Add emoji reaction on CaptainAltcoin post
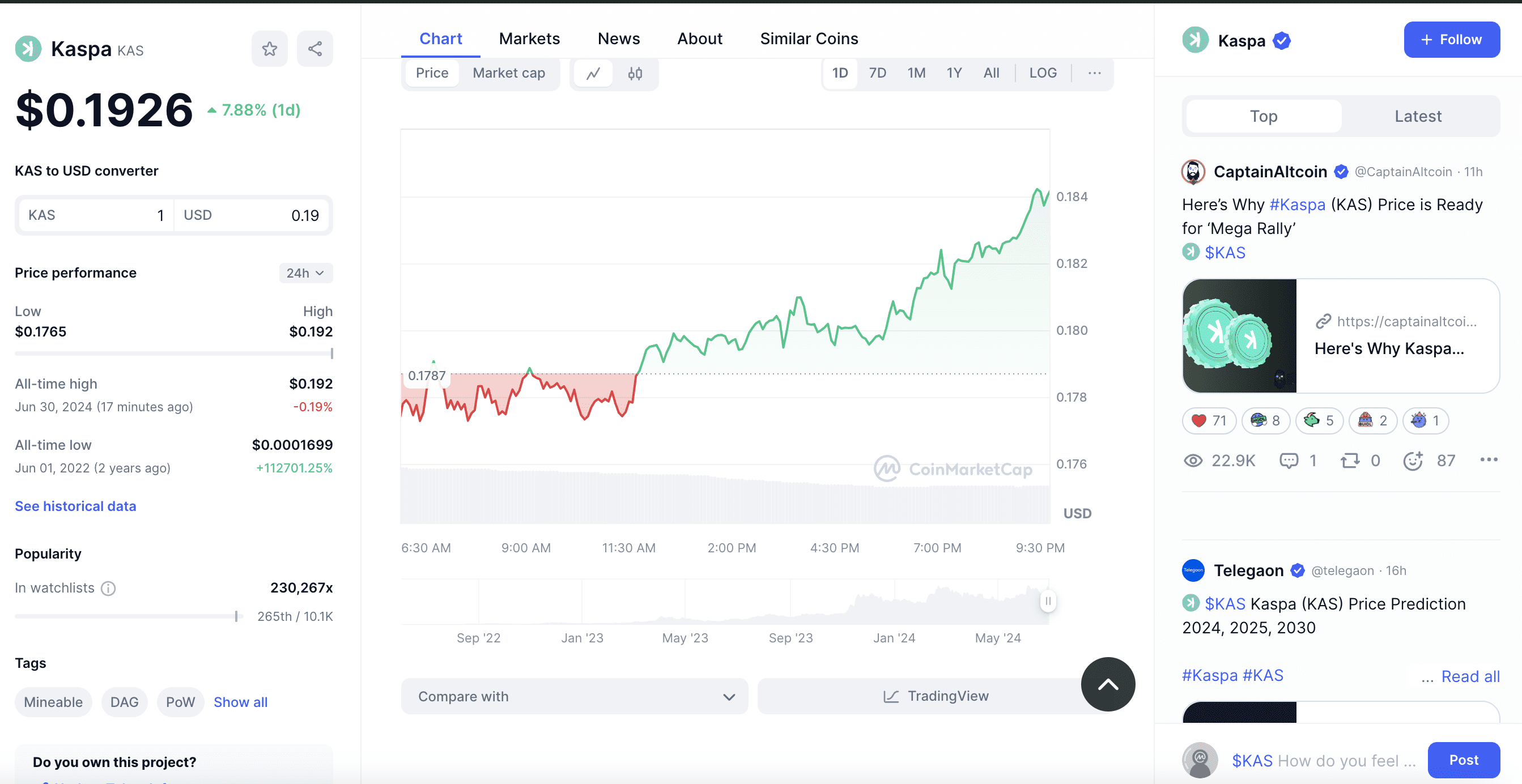 click(1413, 461)
